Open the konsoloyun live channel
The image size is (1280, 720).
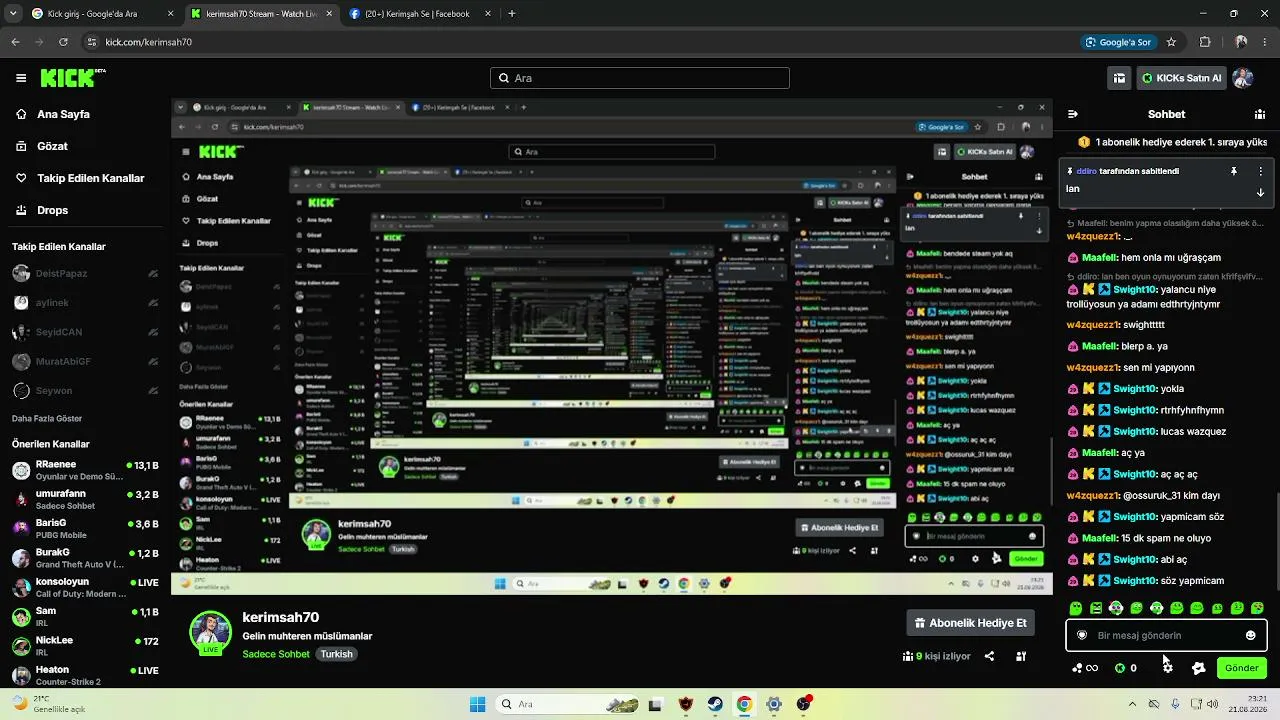[x=84, y=588]
